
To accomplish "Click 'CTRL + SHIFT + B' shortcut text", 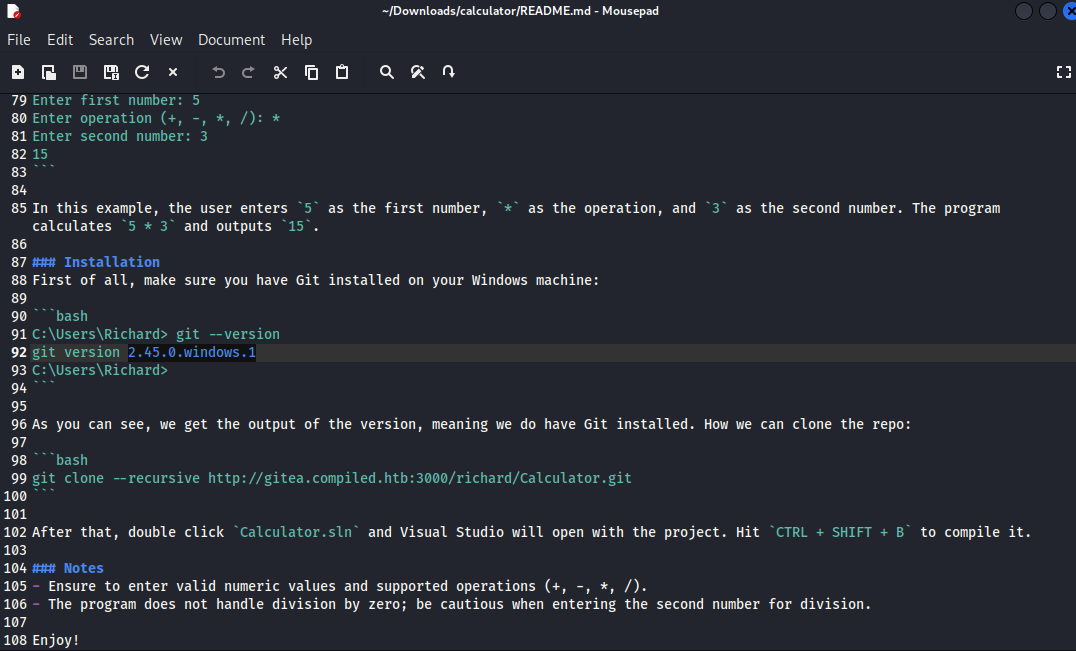I will 840,532.
